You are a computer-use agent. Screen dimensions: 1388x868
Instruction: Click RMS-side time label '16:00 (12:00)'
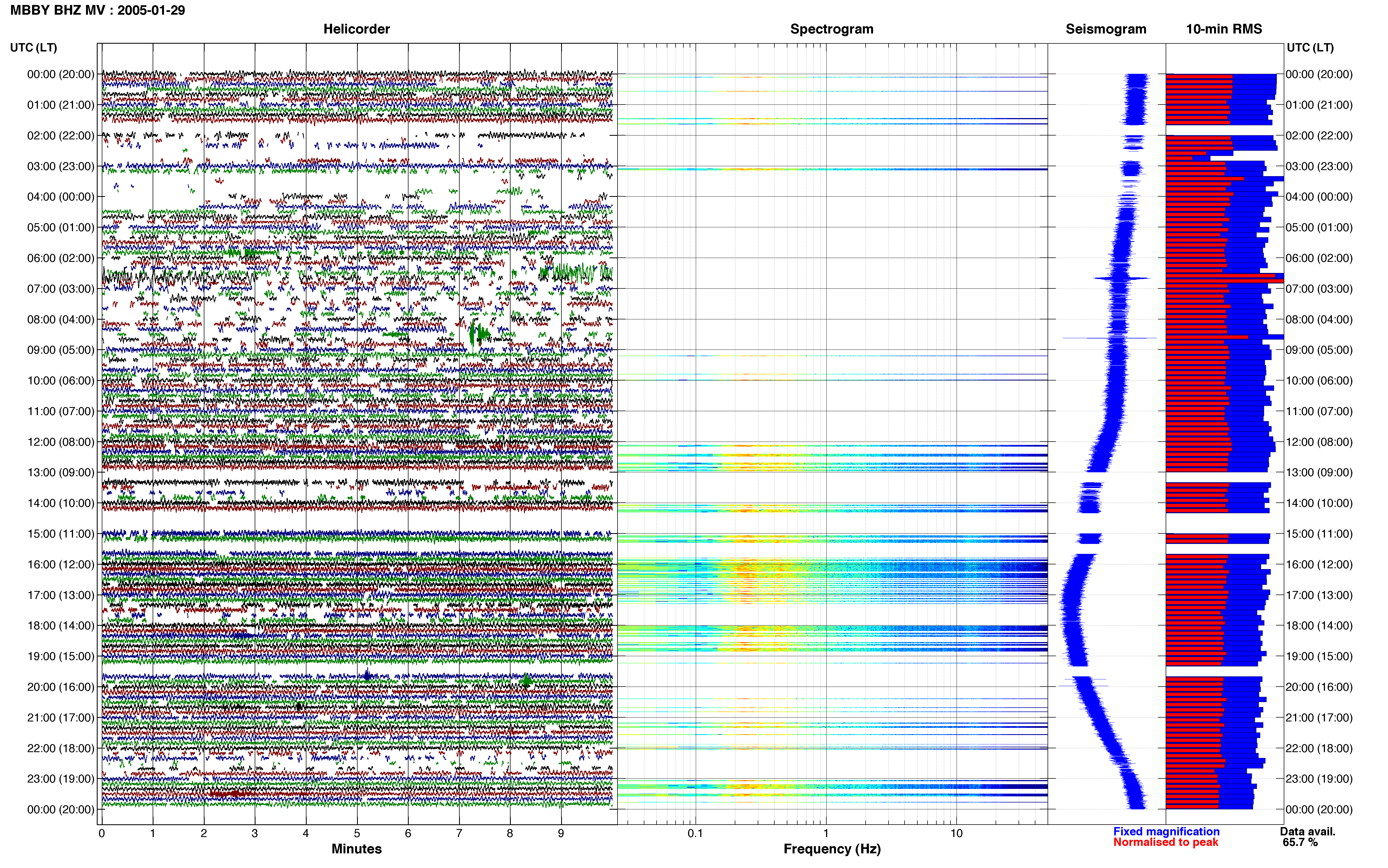[x=1319, y=564]
